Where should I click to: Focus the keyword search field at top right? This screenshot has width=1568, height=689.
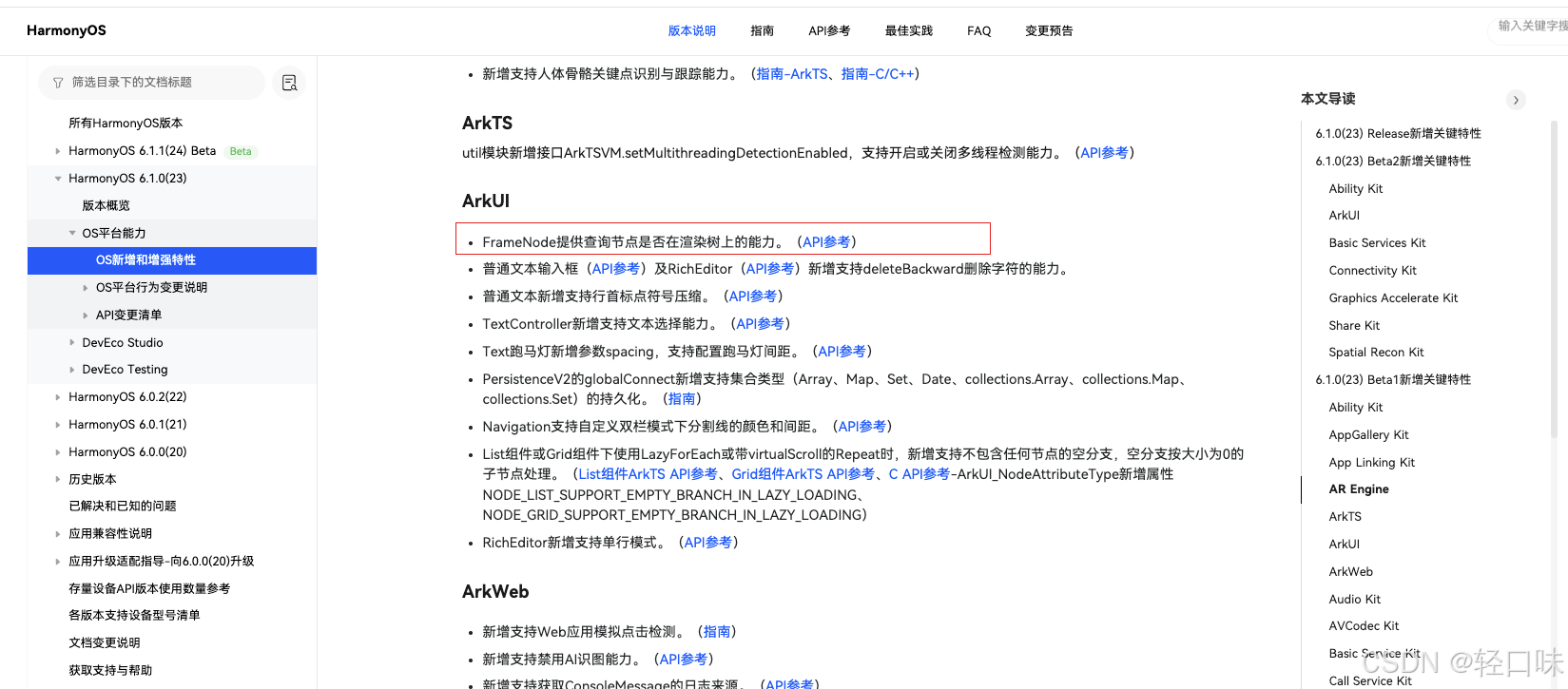(x=1529, y=27)
